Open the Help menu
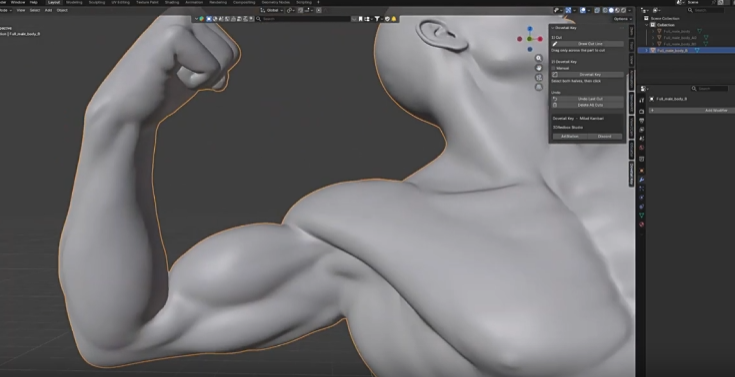Screen dimensions: 735x377 (x=34, y=2)
